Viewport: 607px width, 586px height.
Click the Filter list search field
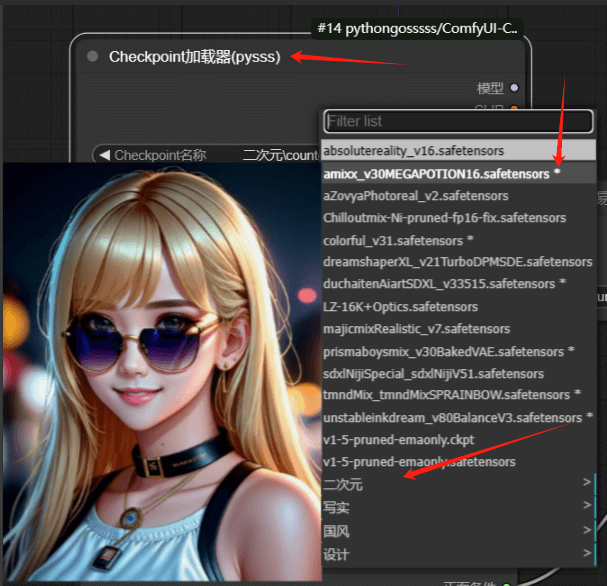click(458, 122)
